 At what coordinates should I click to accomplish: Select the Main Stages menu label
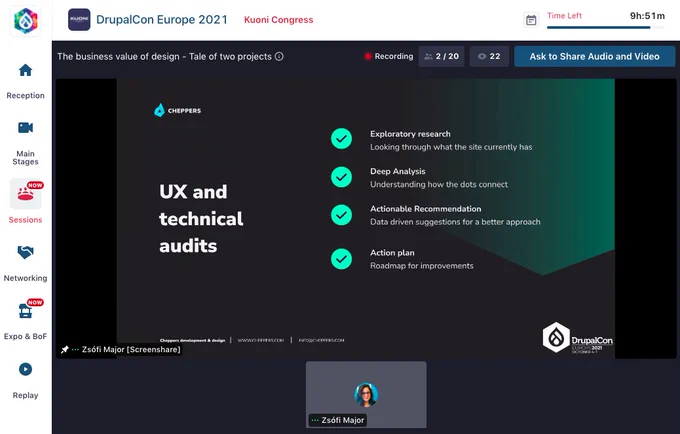(26, 157)
